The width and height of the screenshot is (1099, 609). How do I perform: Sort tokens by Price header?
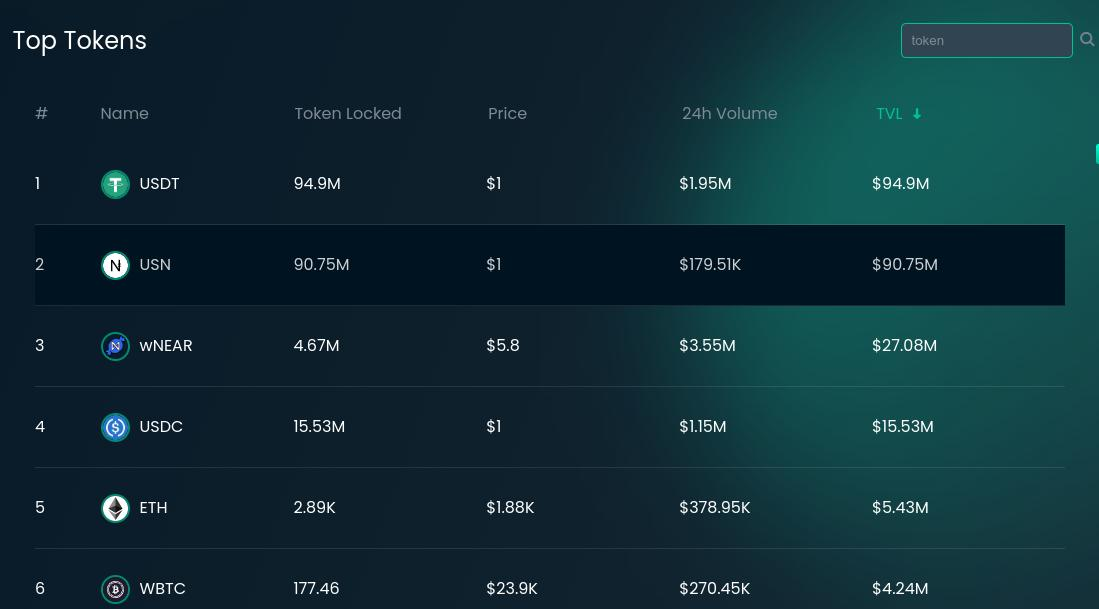point(507,114)
